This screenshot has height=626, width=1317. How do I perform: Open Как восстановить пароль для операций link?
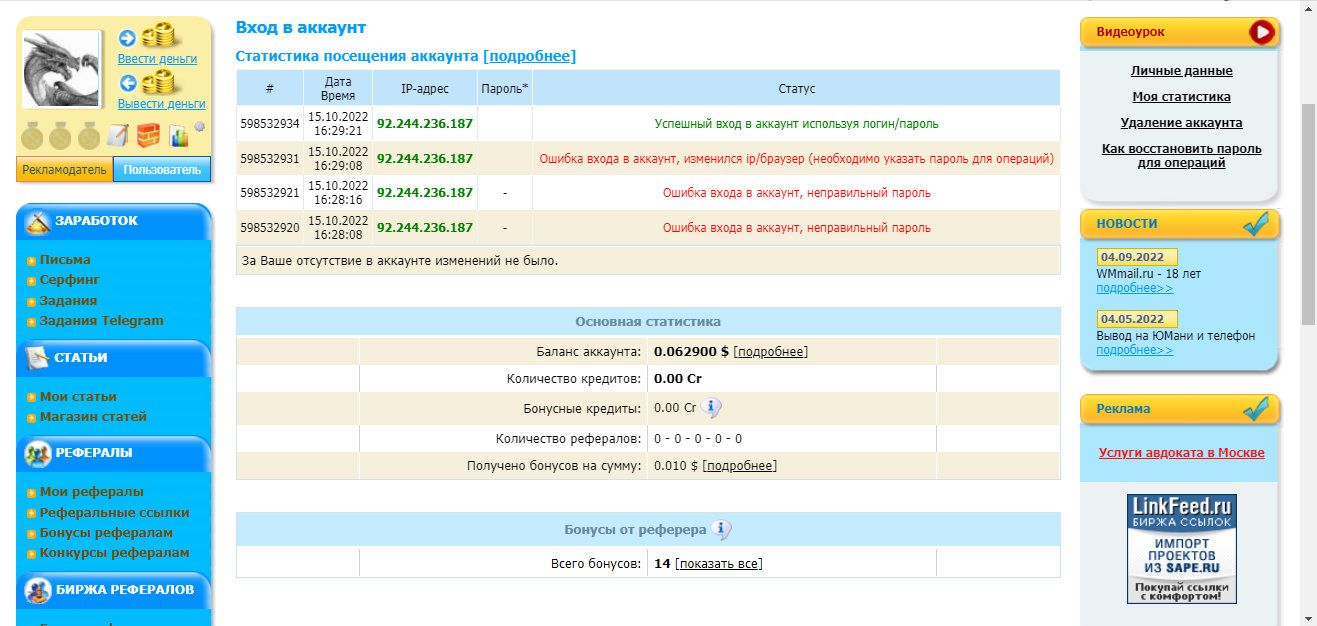pyautogui.click(x=1182, y=155)
